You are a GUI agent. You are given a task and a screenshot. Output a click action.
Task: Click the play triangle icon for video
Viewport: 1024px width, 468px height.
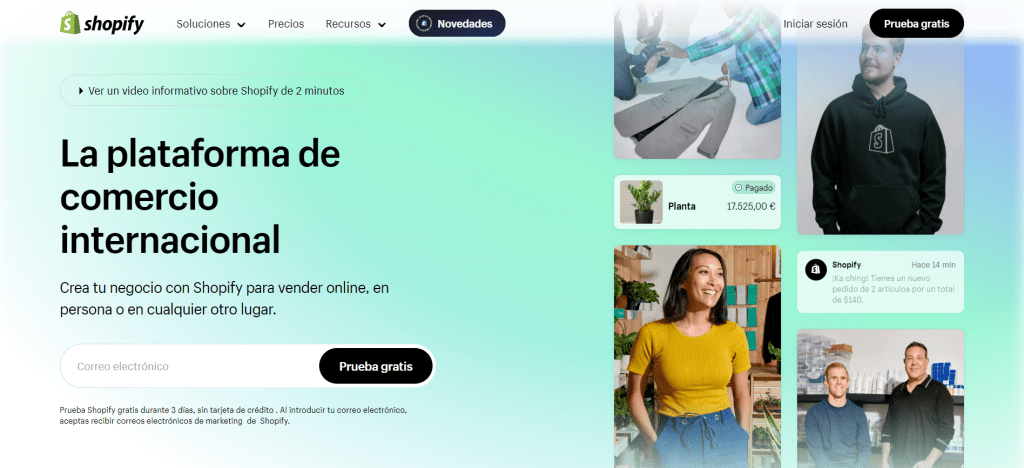(81, 91)
